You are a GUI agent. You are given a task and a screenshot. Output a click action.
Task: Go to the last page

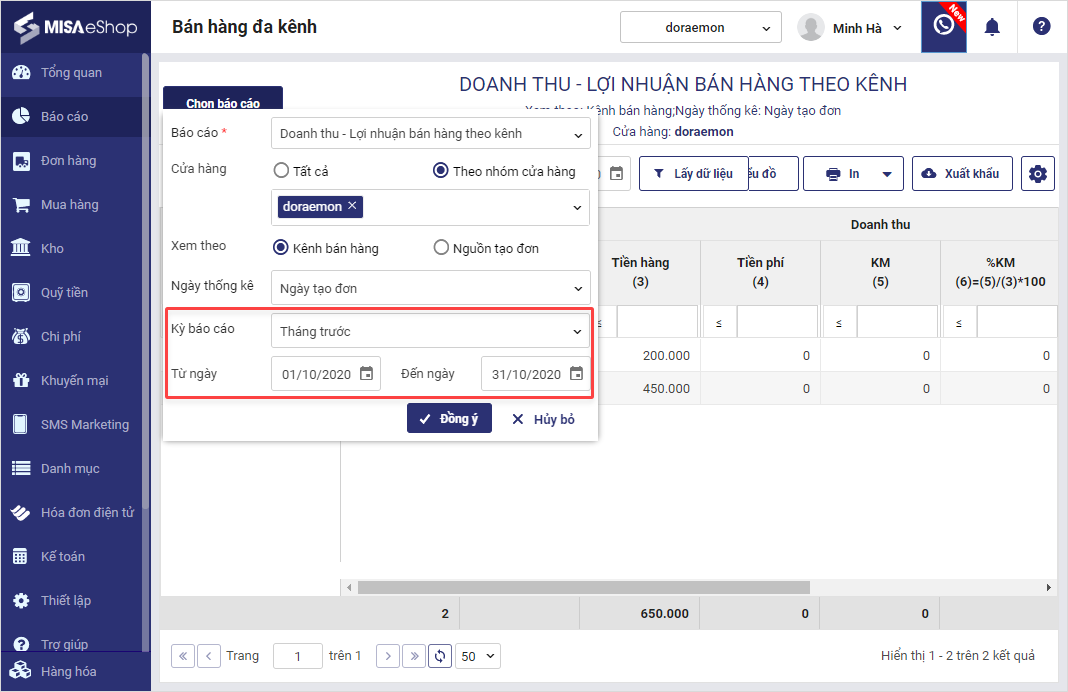click(x=414, y=656)
